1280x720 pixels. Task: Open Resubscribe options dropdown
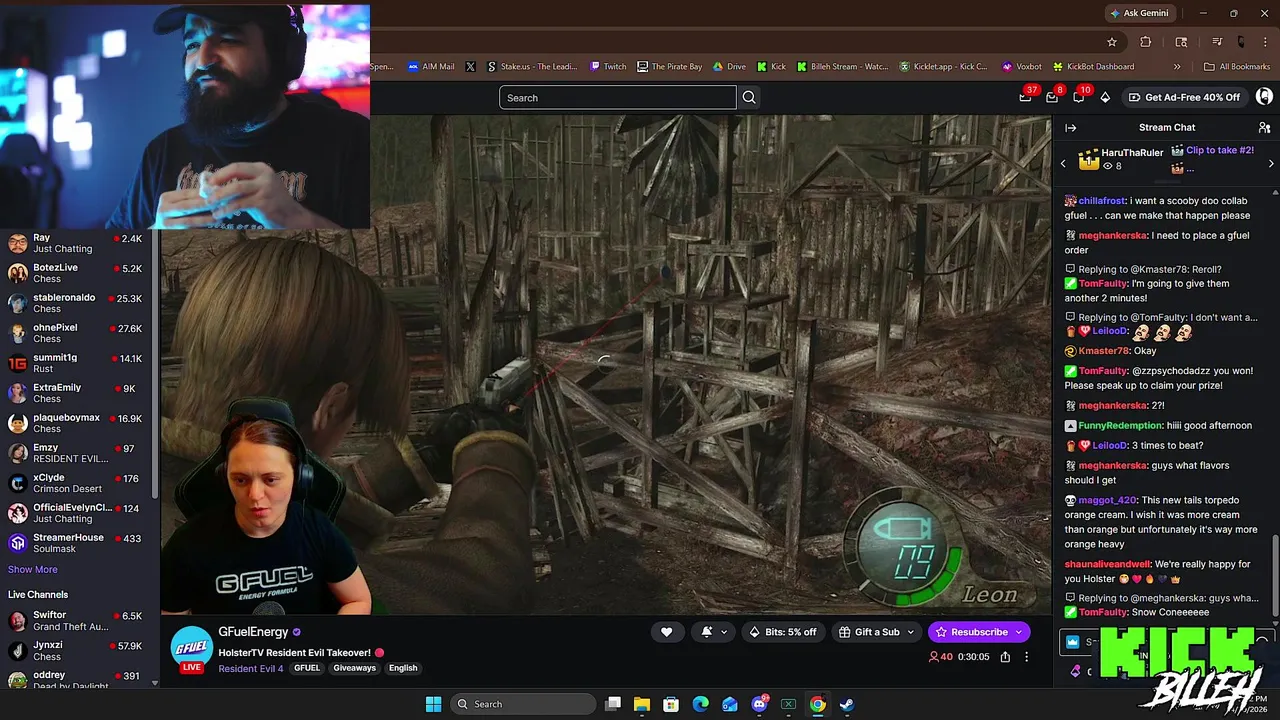tap(1019, 632)
